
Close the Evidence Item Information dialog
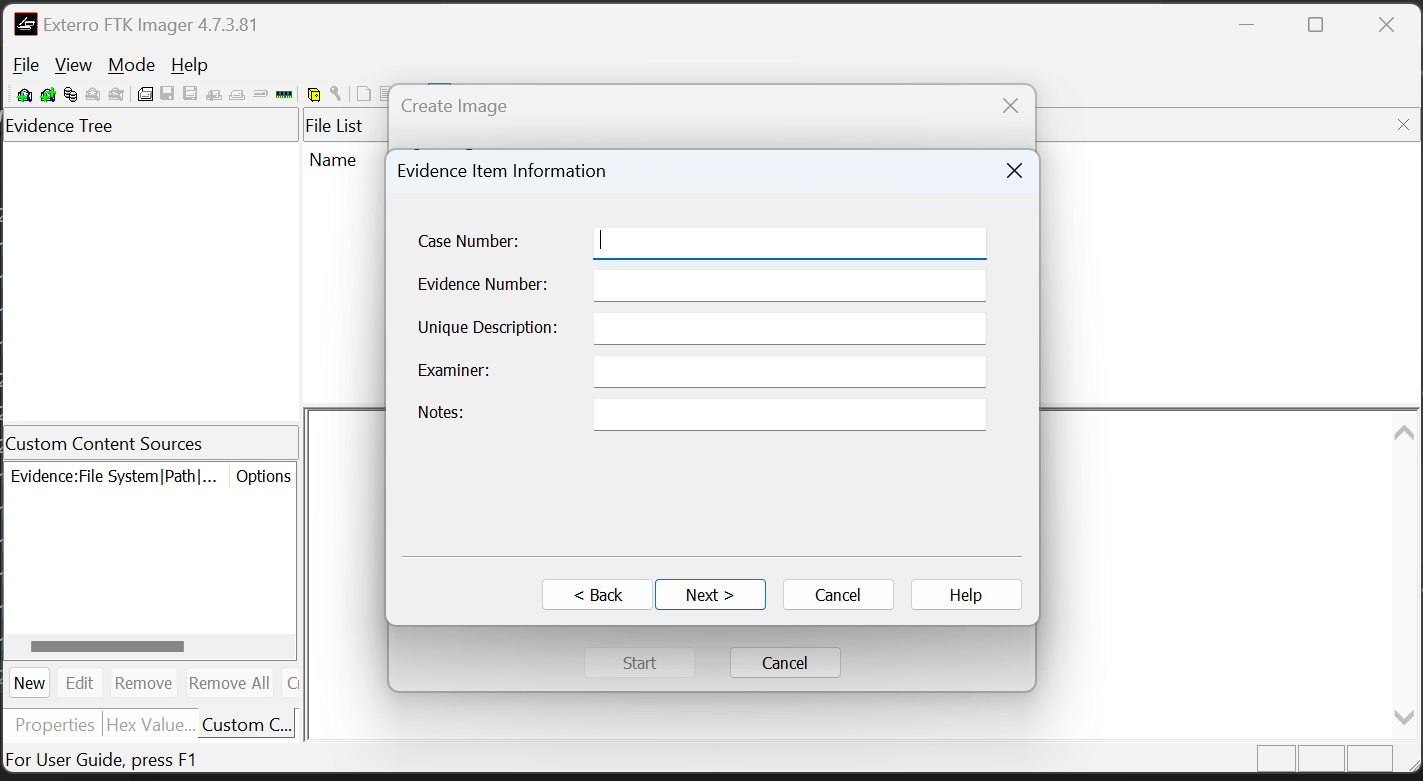(1014, 171)
